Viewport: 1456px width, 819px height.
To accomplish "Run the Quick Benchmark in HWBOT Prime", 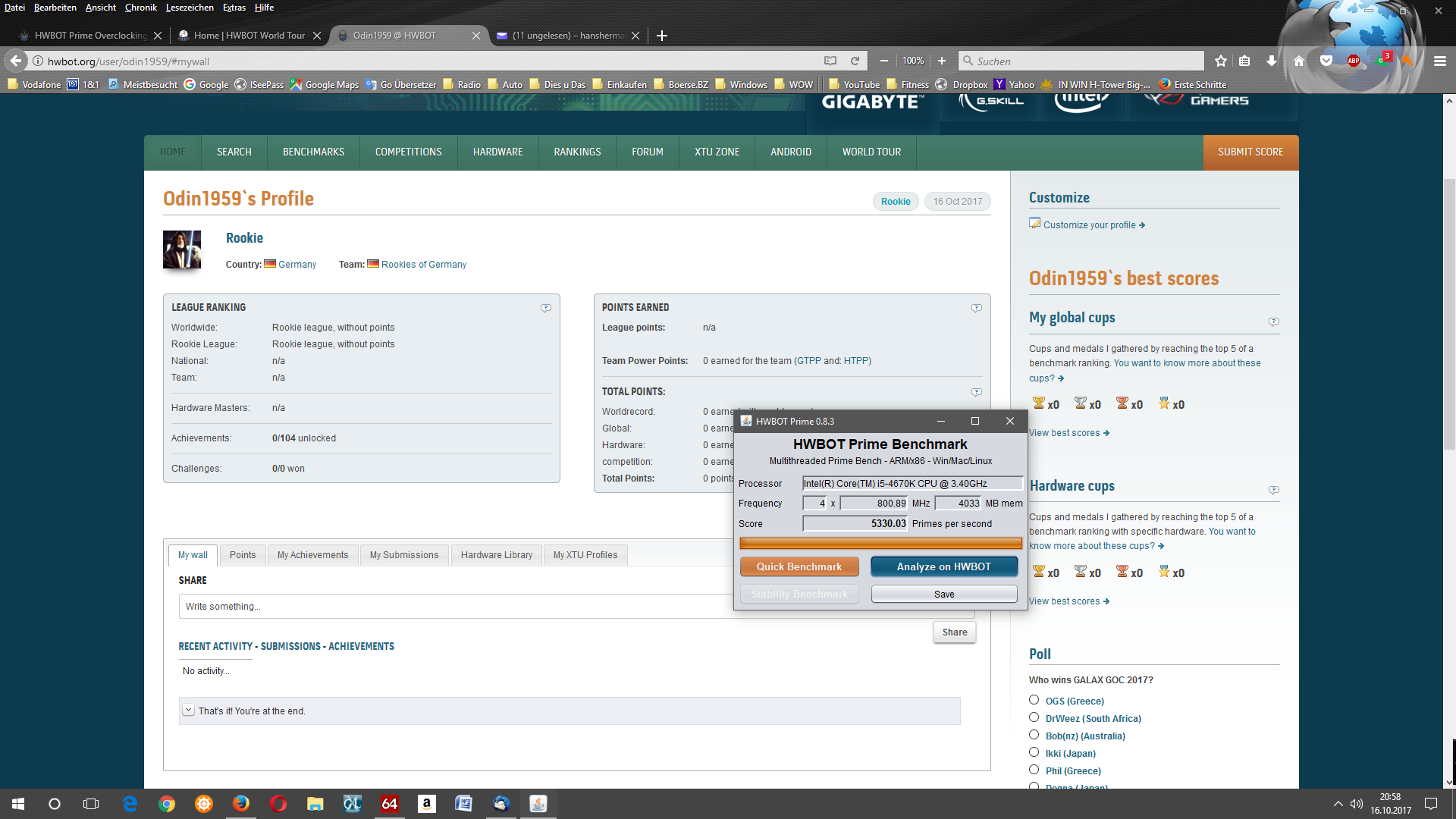I will [799, 566].
